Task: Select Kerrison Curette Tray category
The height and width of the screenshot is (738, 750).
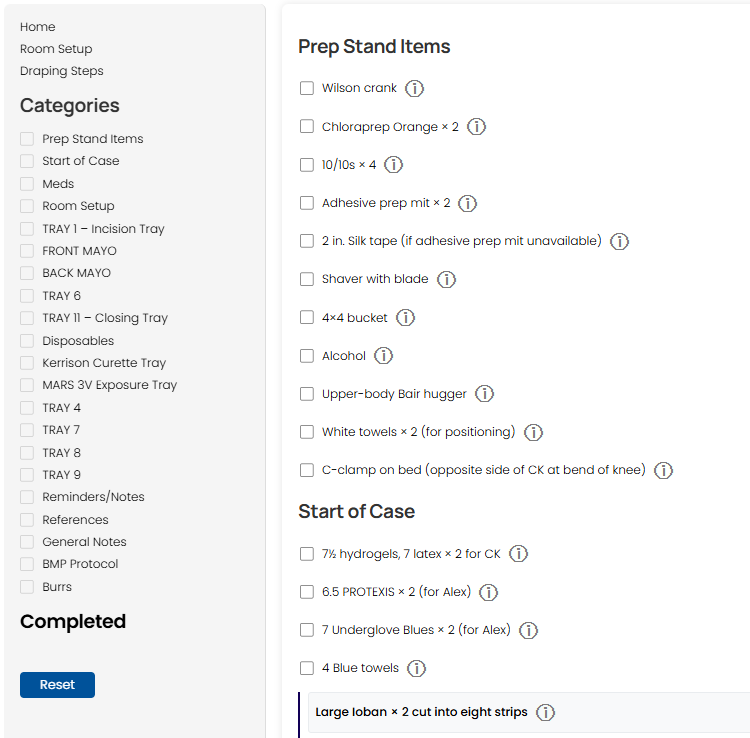Action: (x=27, y=363)
